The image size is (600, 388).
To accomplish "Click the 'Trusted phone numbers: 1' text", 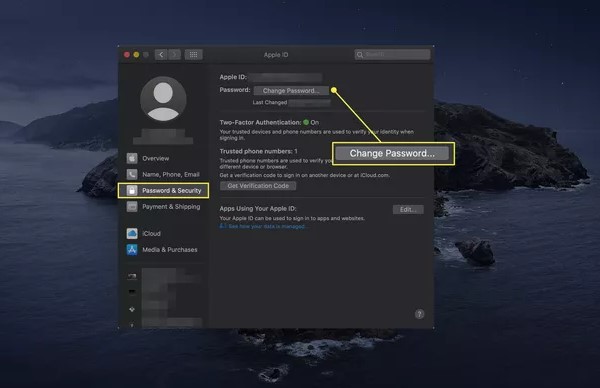I will 258,151.
